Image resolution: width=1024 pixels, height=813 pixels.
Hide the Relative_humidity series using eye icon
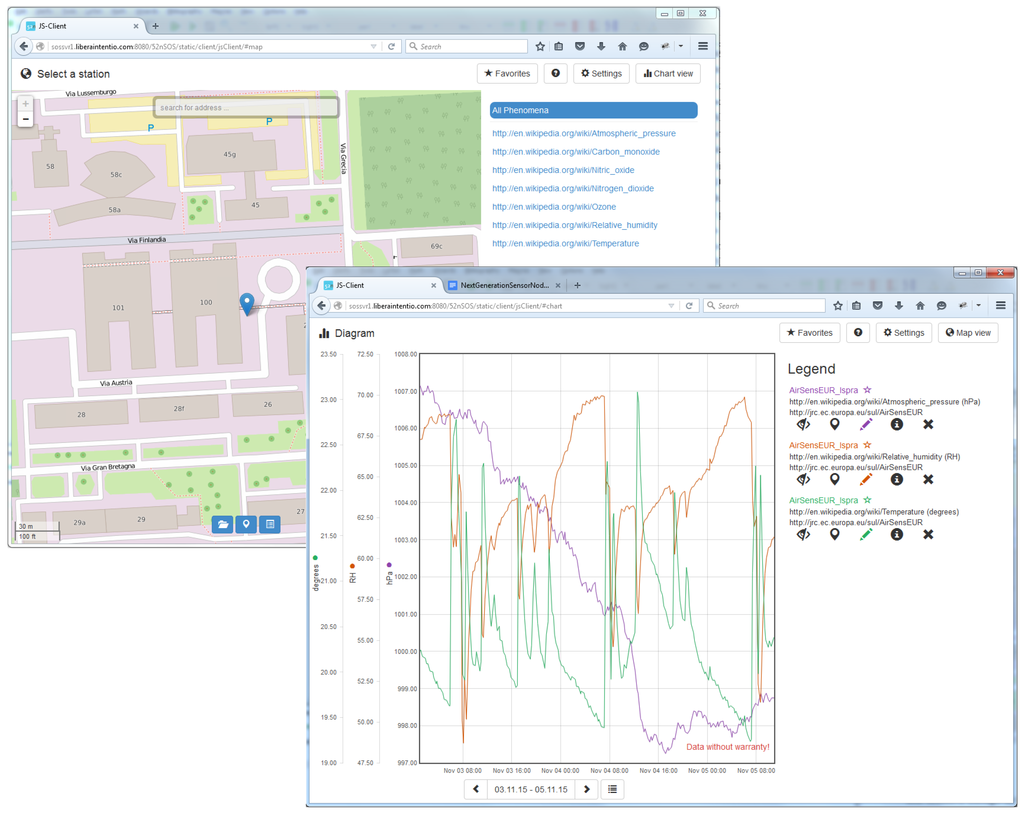803,480
